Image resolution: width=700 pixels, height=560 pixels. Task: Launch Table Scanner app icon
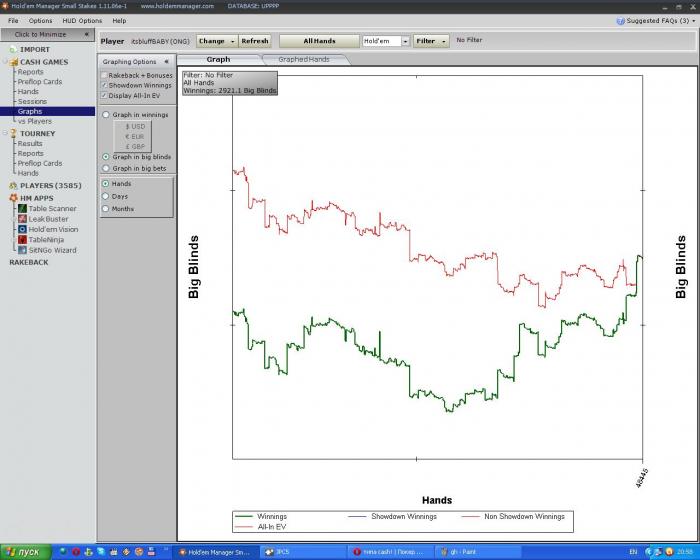coord(22,209)
